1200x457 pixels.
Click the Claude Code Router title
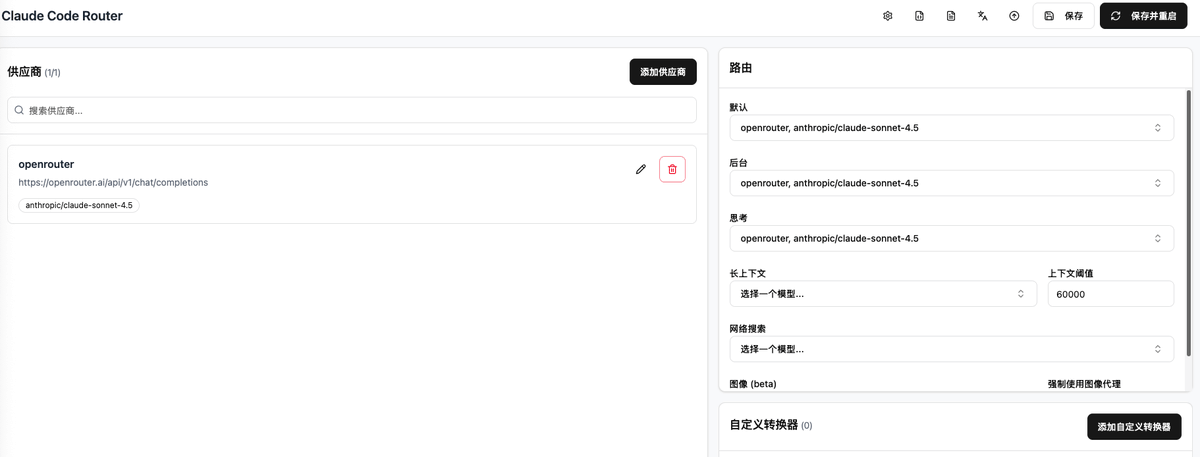point(62,16)
